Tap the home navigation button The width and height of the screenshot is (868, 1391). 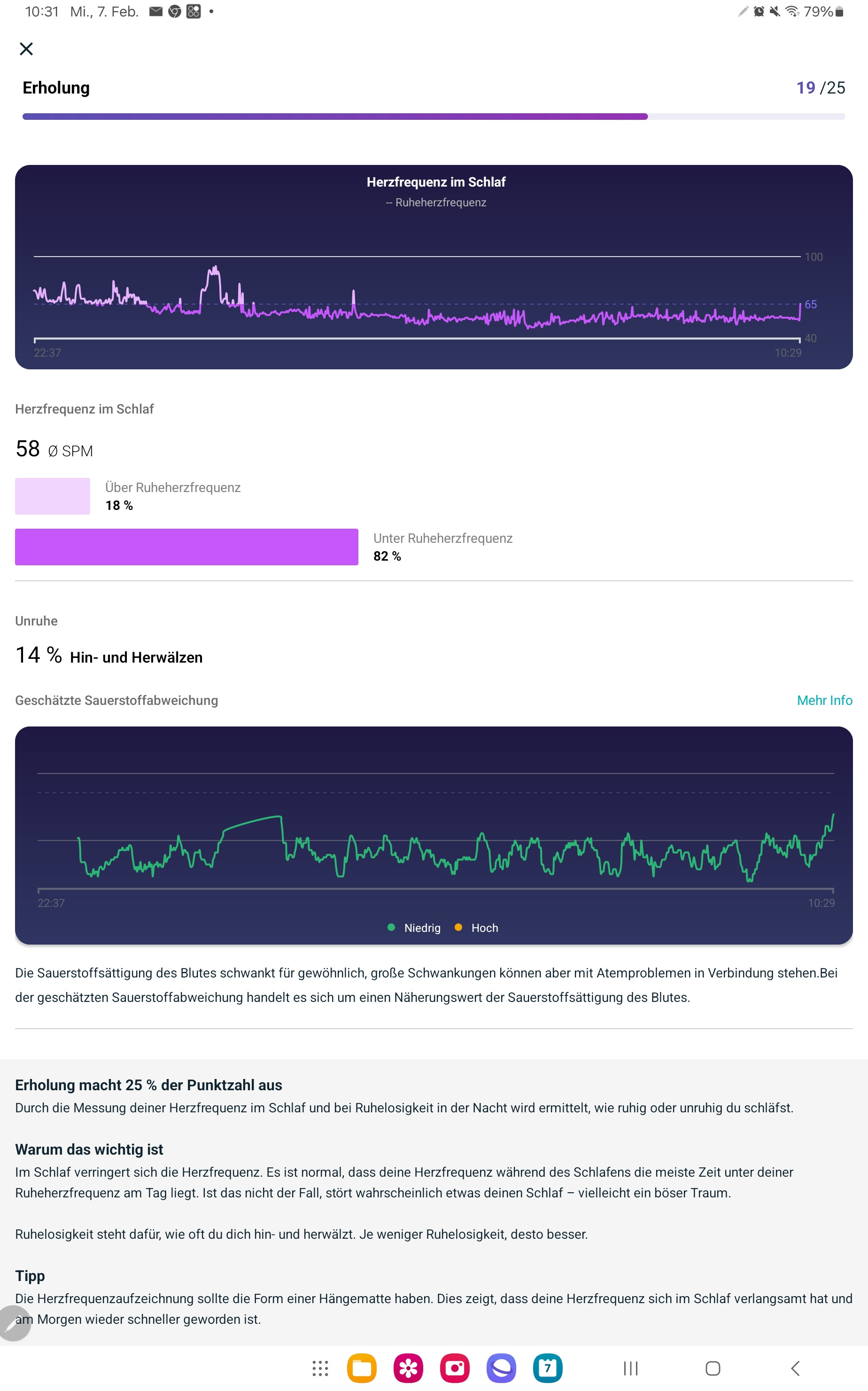tap(713, 1368)
